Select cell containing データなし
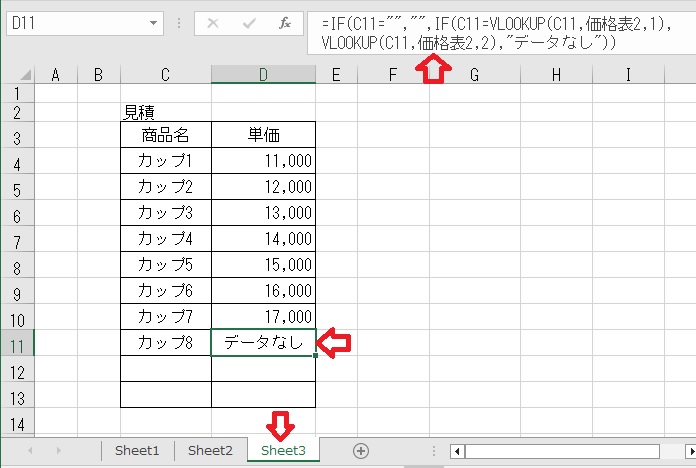Viewport: 696px width, 468px height. [263, 343]
